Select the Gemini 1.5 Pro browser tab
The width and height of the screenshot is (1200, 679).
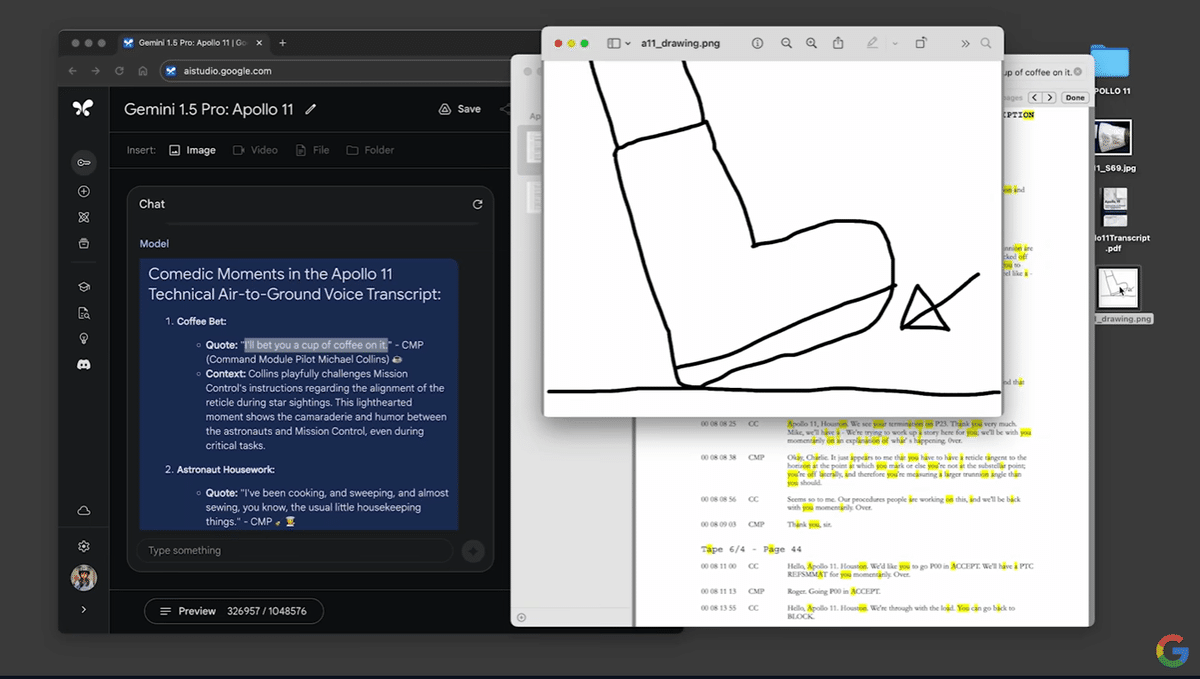[x=195, y=43]
